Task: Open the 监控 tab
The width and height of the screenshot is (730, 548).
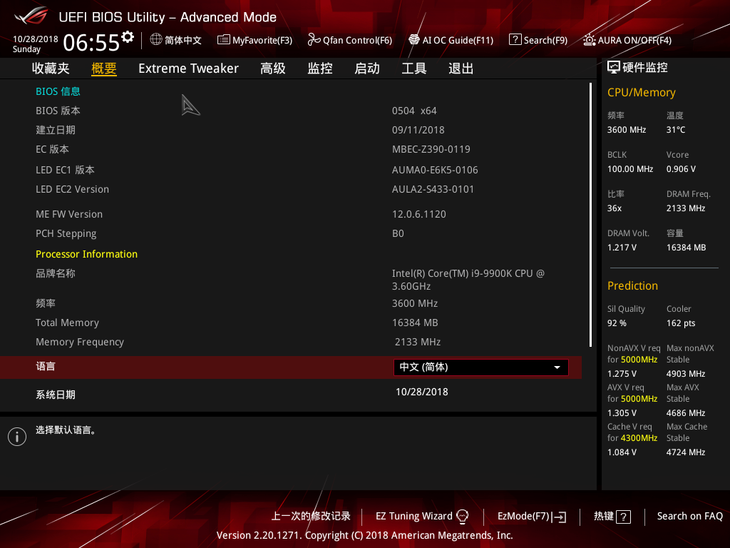Action: coord(320,68)
